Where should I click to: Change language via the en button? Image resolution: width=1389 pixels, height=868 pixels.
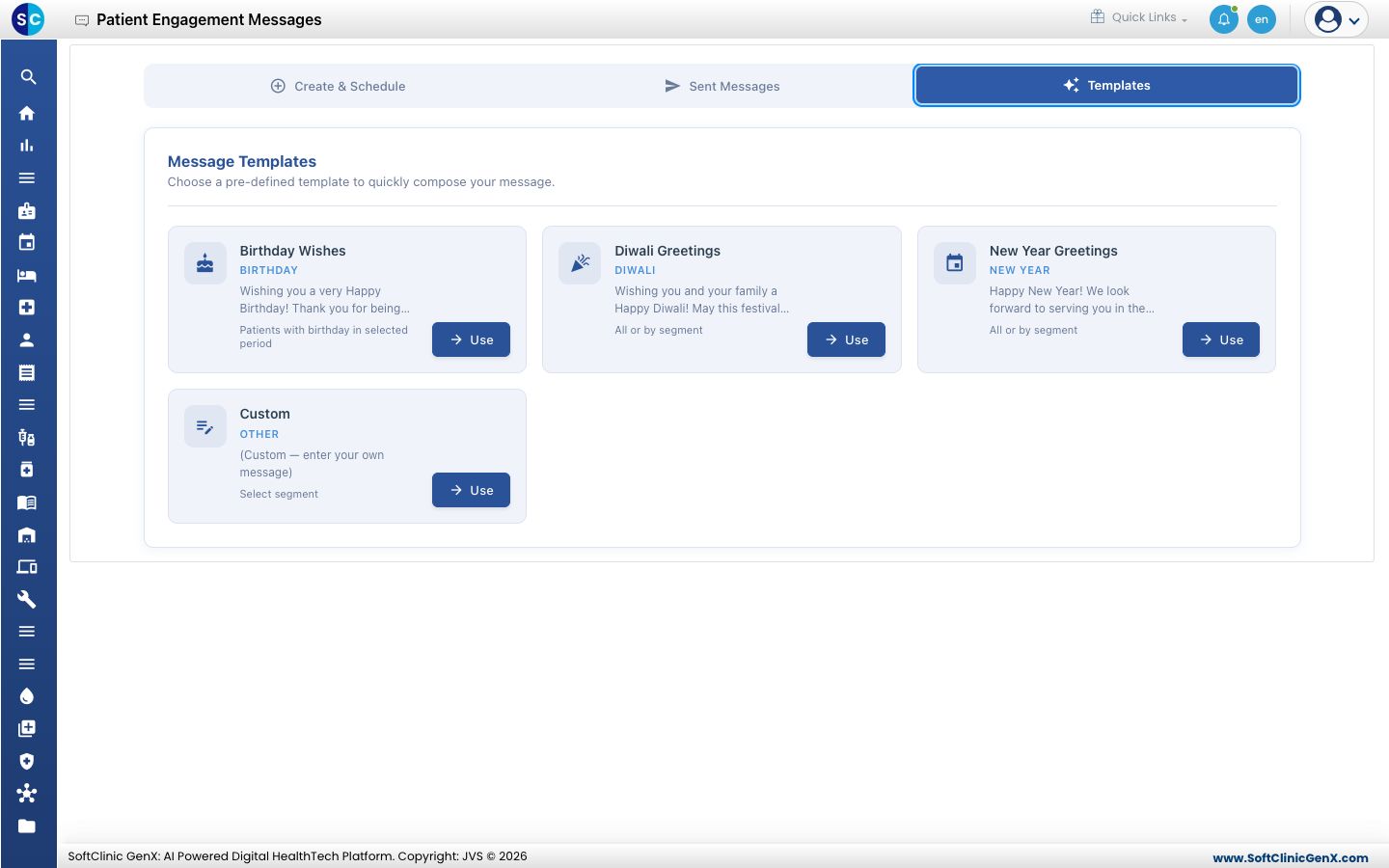click(x=1262, y=19)
